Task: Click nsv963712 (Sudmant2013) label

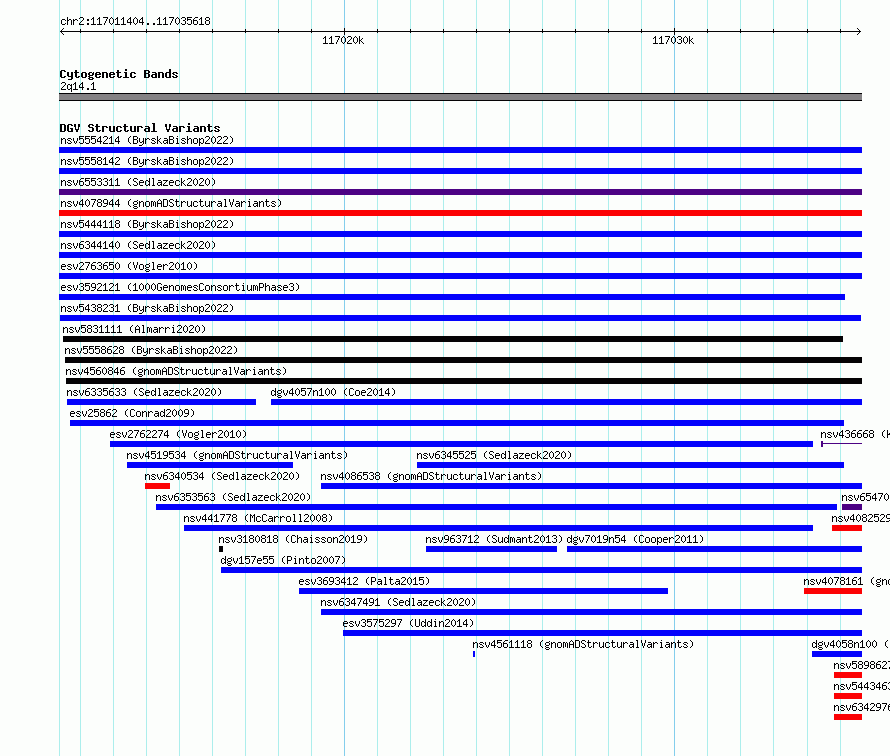Action: point(494,539)
